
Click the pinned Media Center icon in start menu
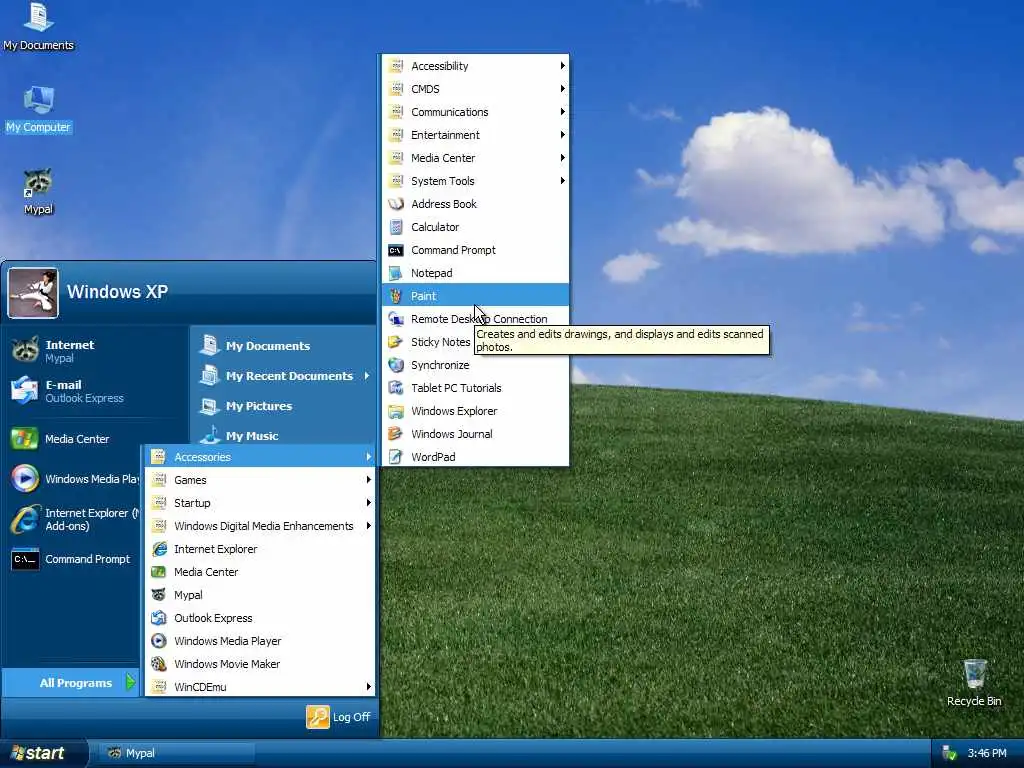click(25, 438)
